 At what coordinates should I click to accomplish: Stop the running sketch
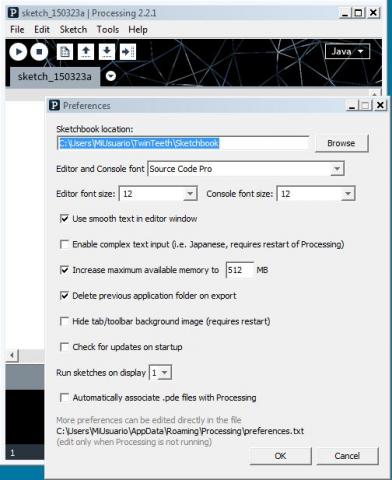(x=39, y=52)
